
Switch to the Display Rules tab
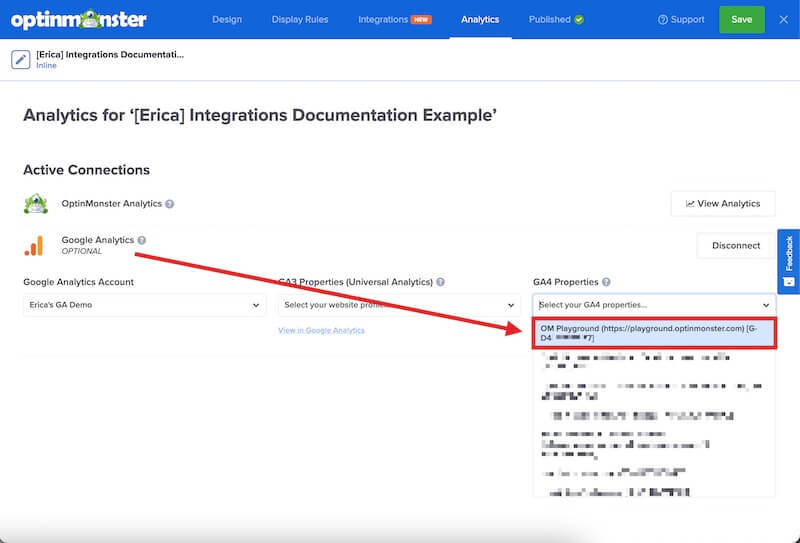(x=300, y=19)
